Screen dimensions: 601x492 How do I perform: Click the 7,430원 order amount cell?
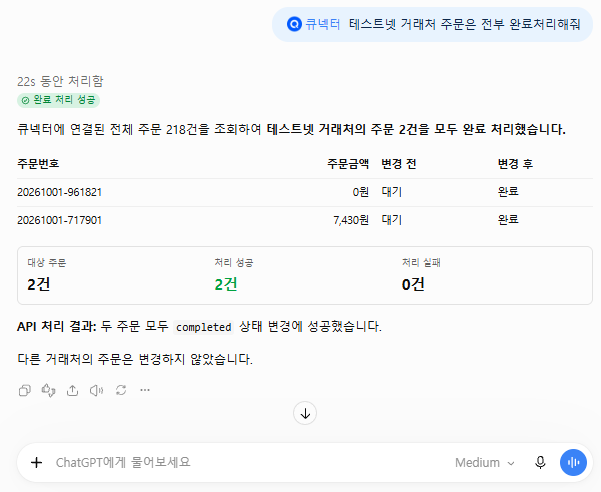[351, 220]
